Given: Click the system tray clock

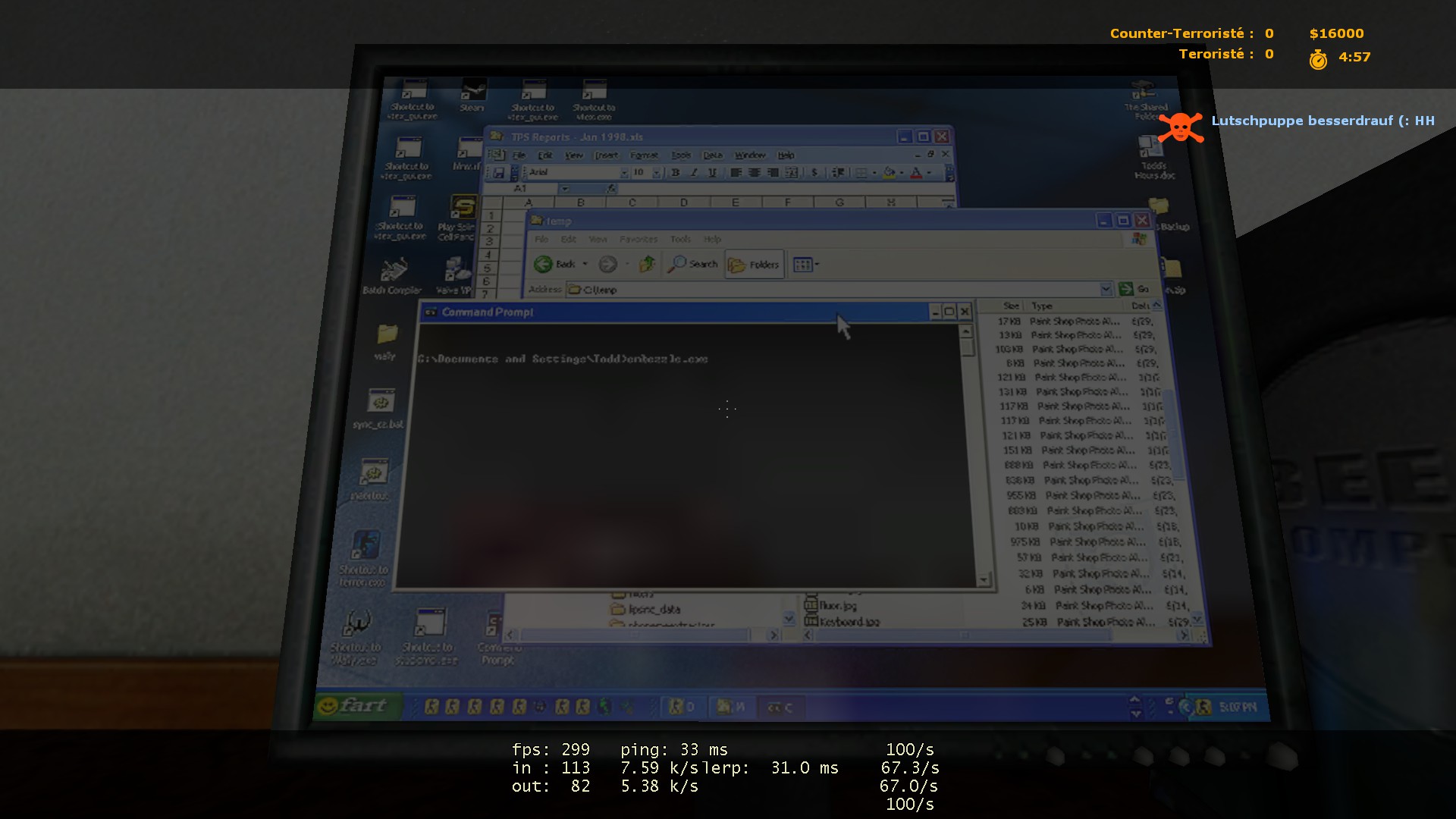Looking at the screenshot, I should click(1238, 708).
